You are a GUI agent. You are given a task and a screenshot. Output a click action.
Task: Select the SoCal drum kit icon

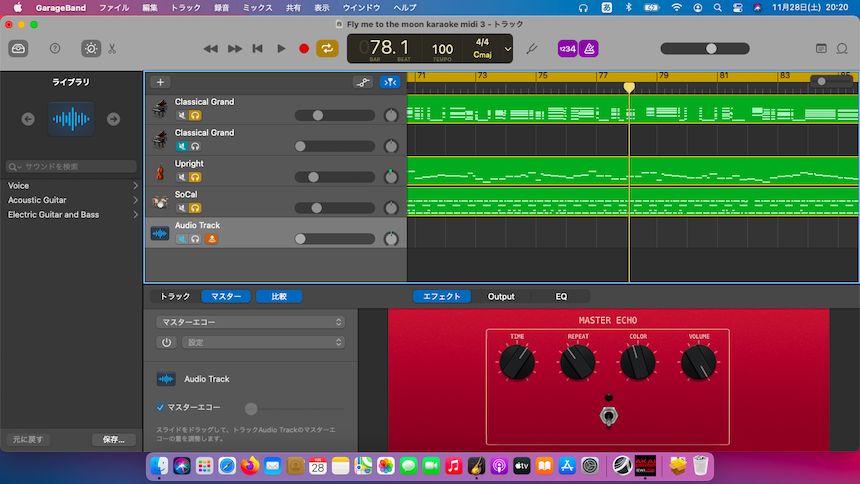160,202
